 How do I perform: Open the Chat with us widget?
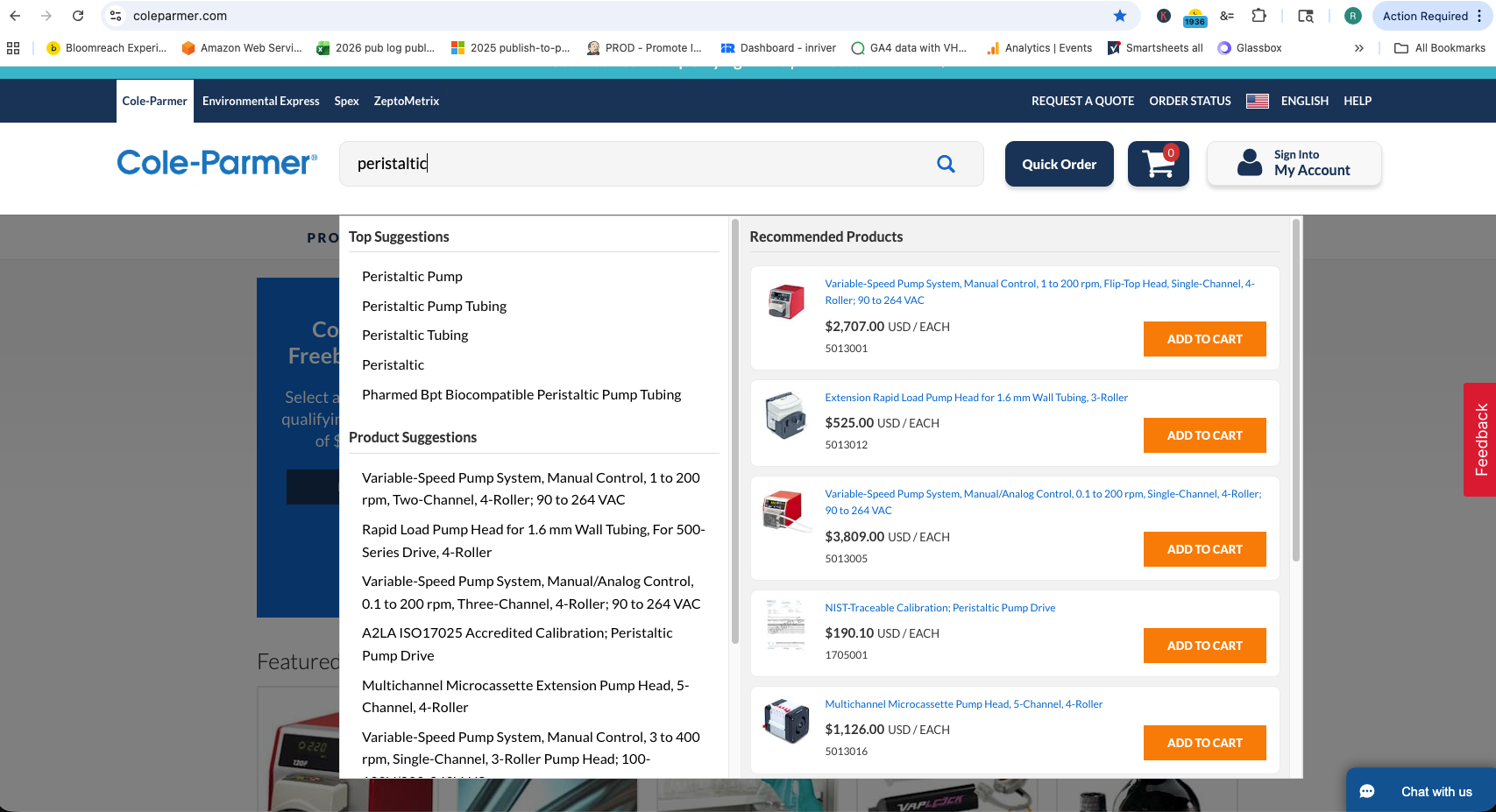point(1421,791)
